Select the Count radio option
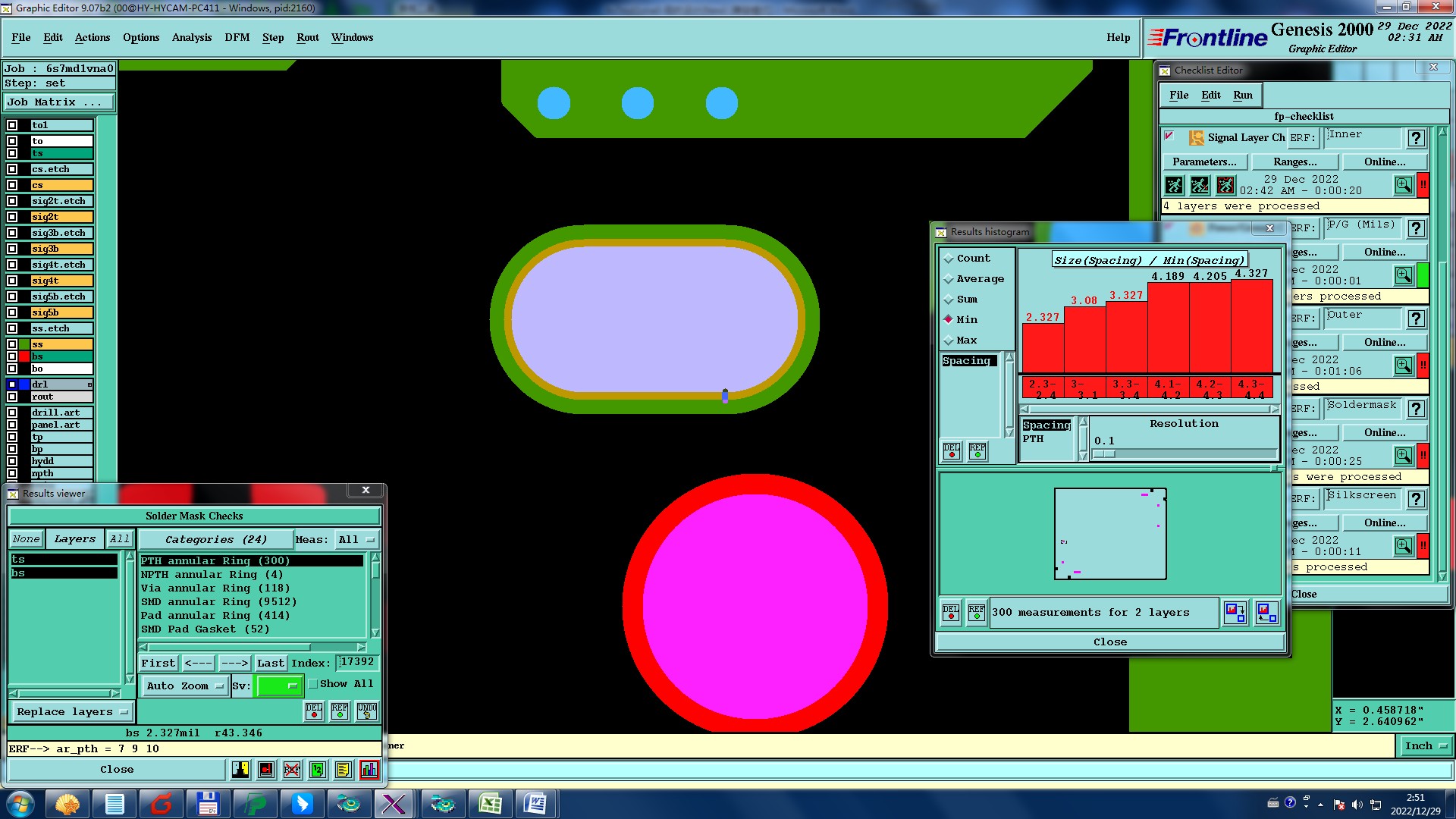 (949, 259)
